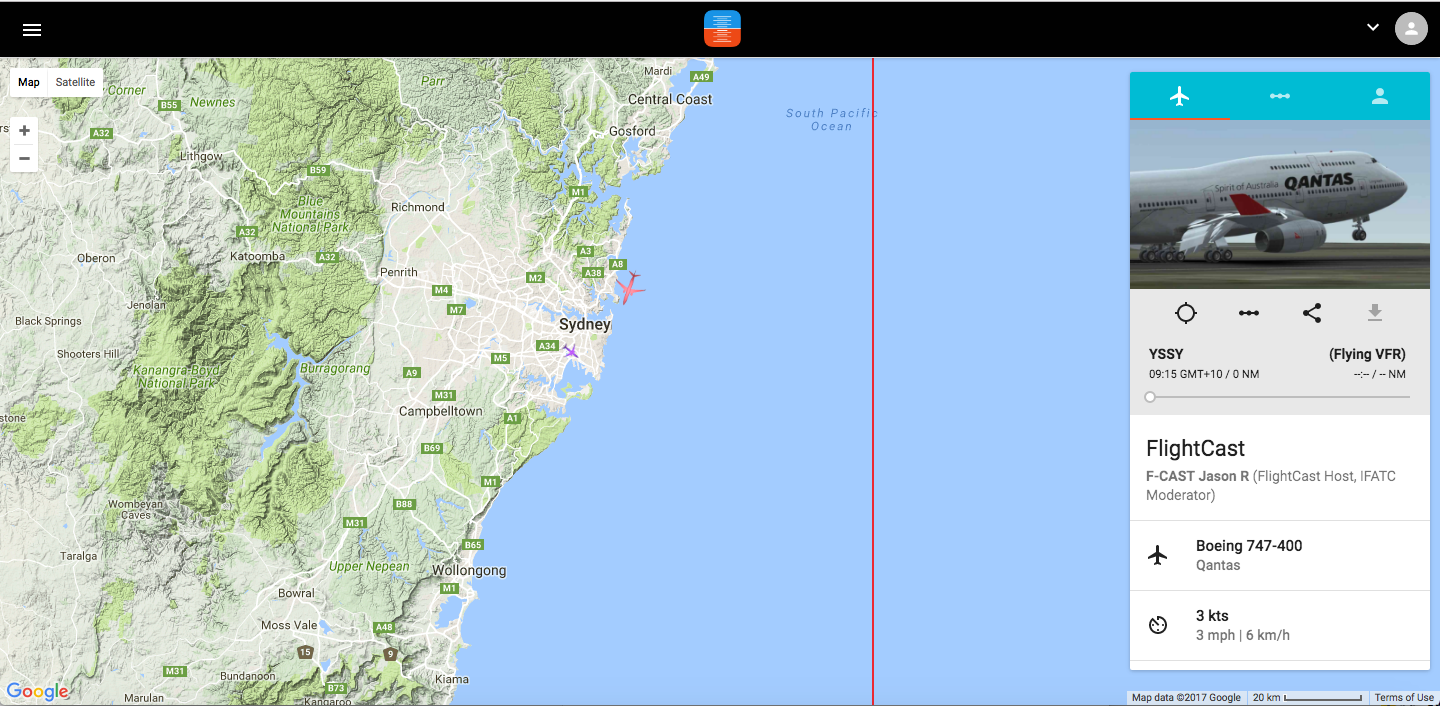Click the Qantas airline text
The height and width of the screenshot is (706, 1440).
pyautogui.click(x=1218, y=565)
